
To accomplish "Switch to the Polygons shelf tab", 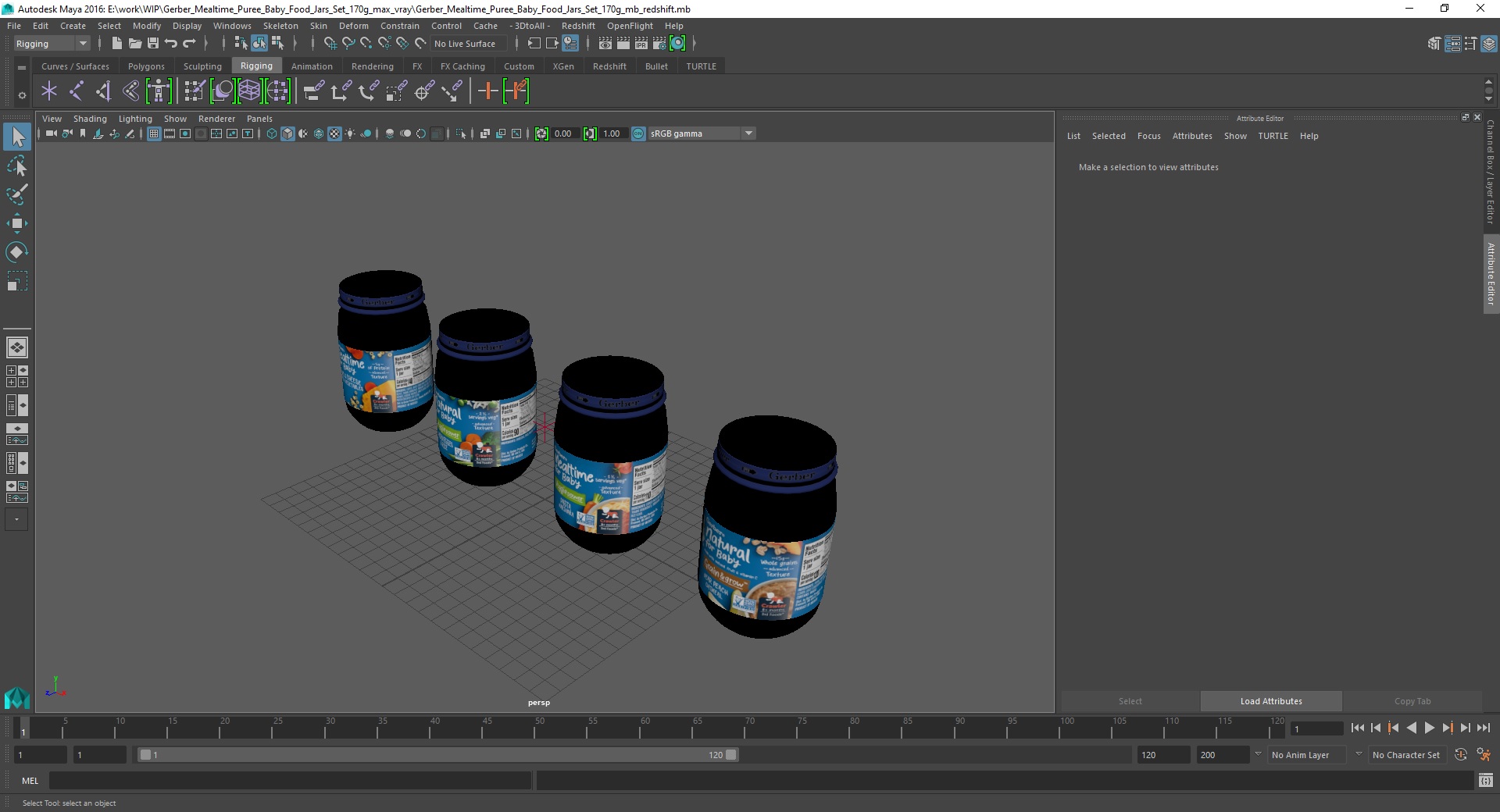I will pos(146,66).
